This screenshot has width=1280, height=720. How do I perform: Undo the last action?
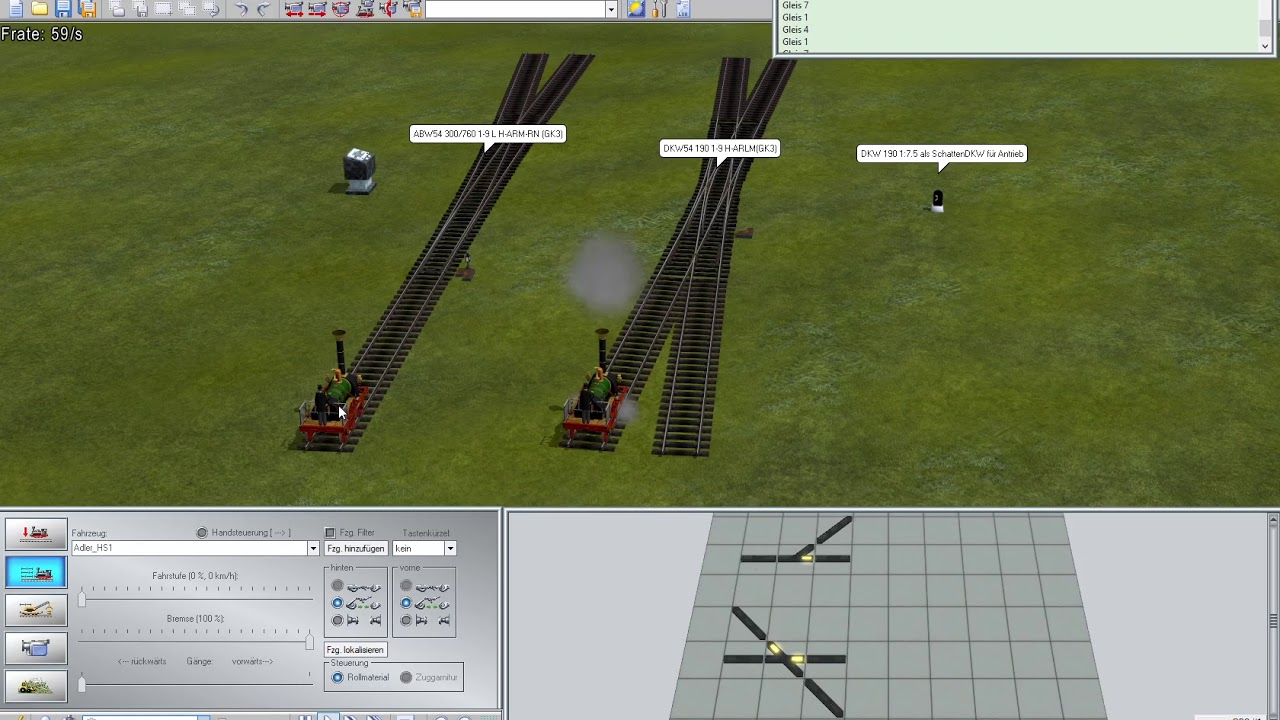tap(241, 9)
